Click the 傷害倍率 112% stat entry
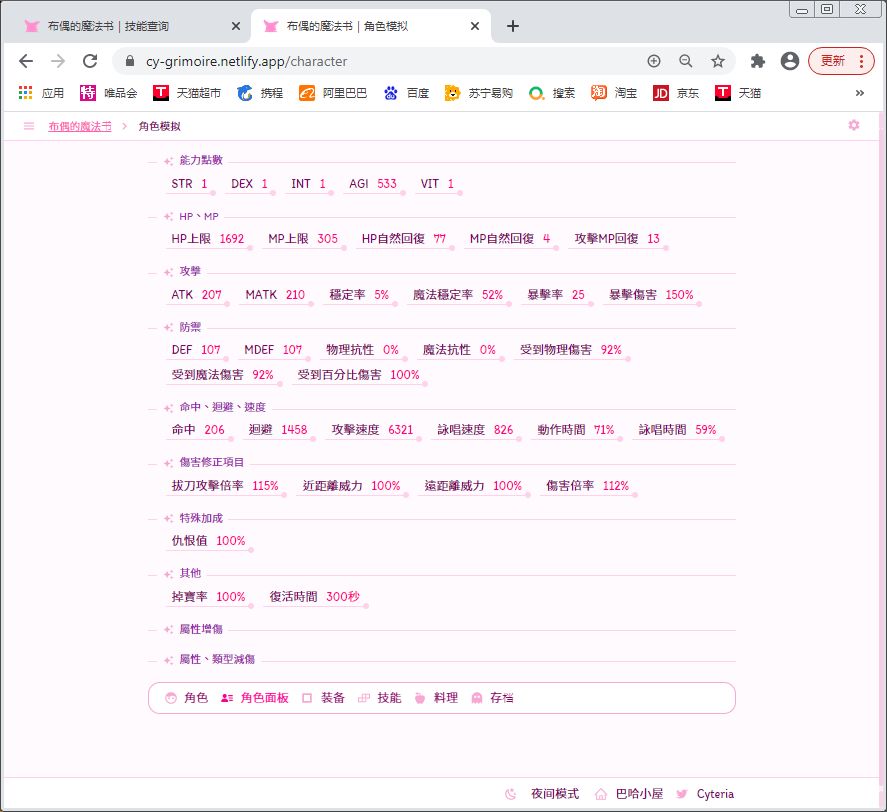 pos(587,486)
